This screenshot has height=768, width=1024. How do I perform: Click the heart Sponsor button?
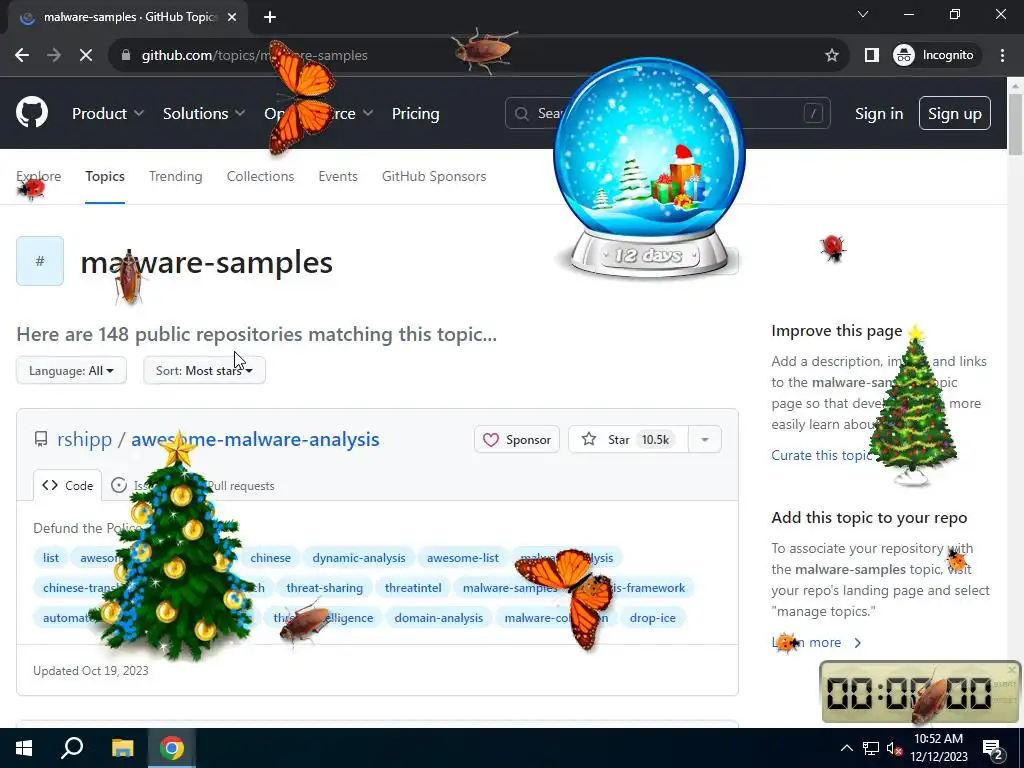click(517, 440)
